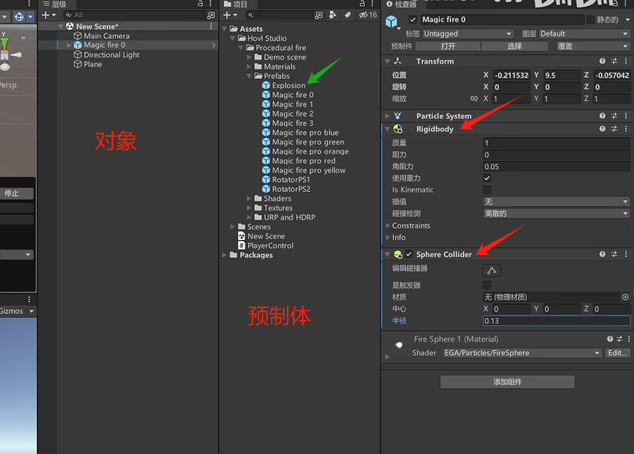Click the physics material object picker circle
Screen dimensions: 634x454
pyautogui.click(x=625, y=297)
